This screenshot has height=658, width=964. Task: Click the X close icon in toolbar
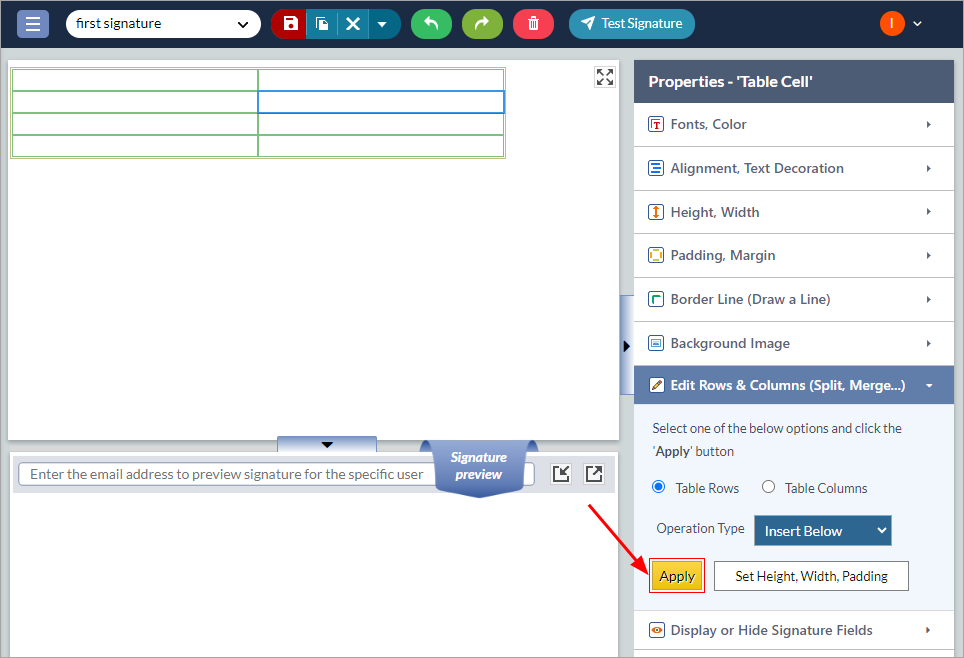coord(353,24)
